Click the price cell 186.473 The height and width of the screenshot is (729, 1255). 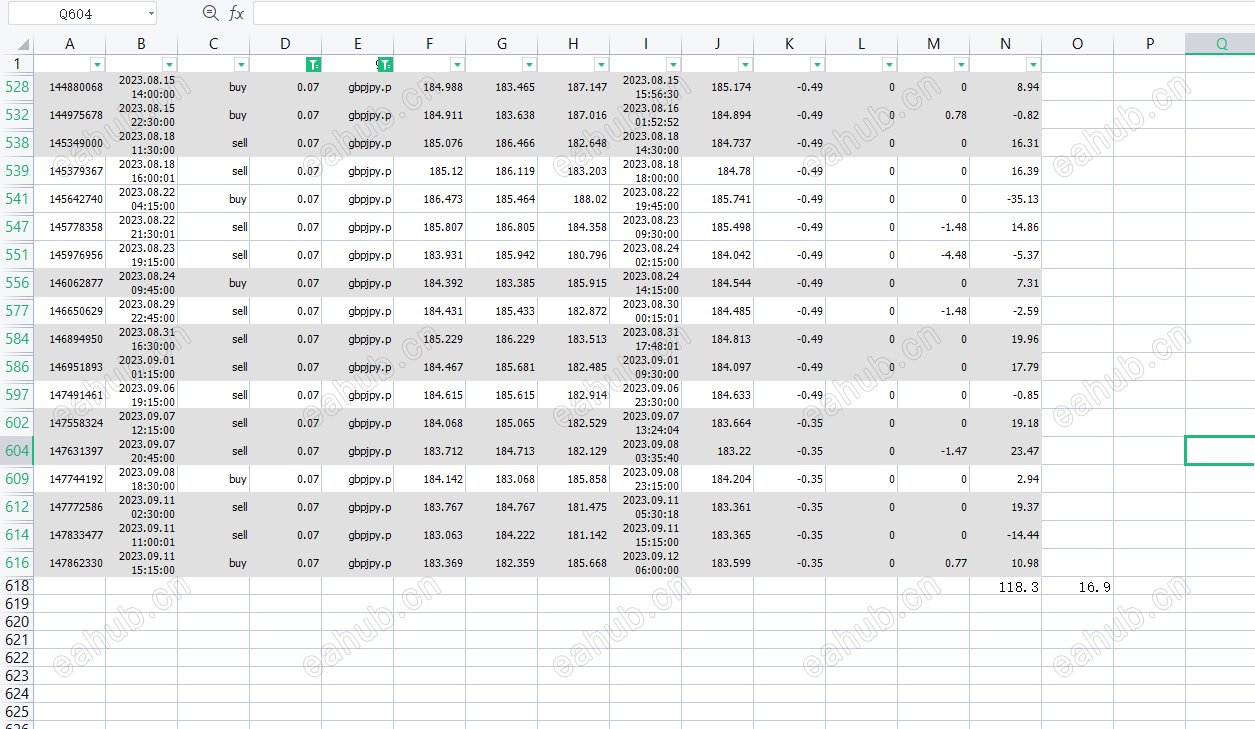[x=443, y=199]
